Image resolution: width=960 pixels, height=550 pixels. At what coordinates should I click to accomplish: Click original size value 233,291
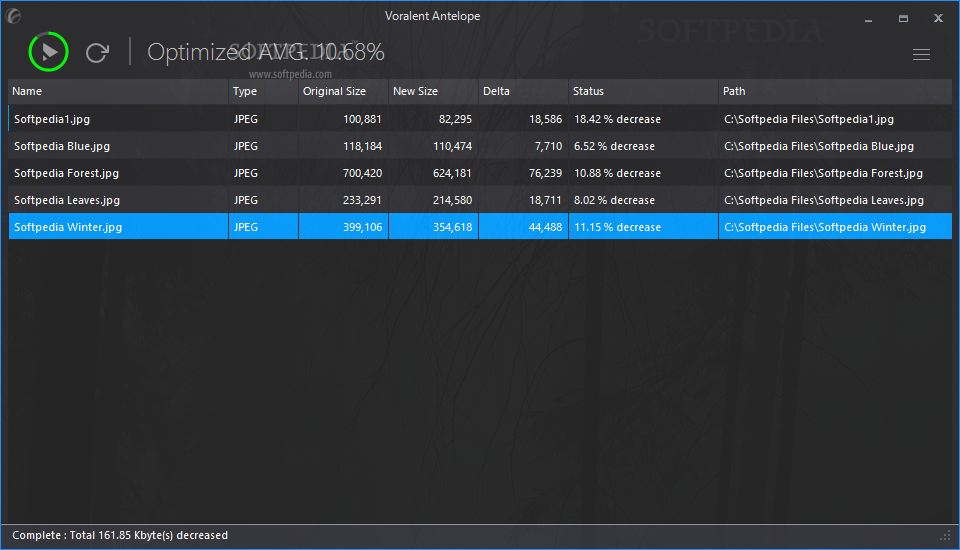[x=362, y=200]
